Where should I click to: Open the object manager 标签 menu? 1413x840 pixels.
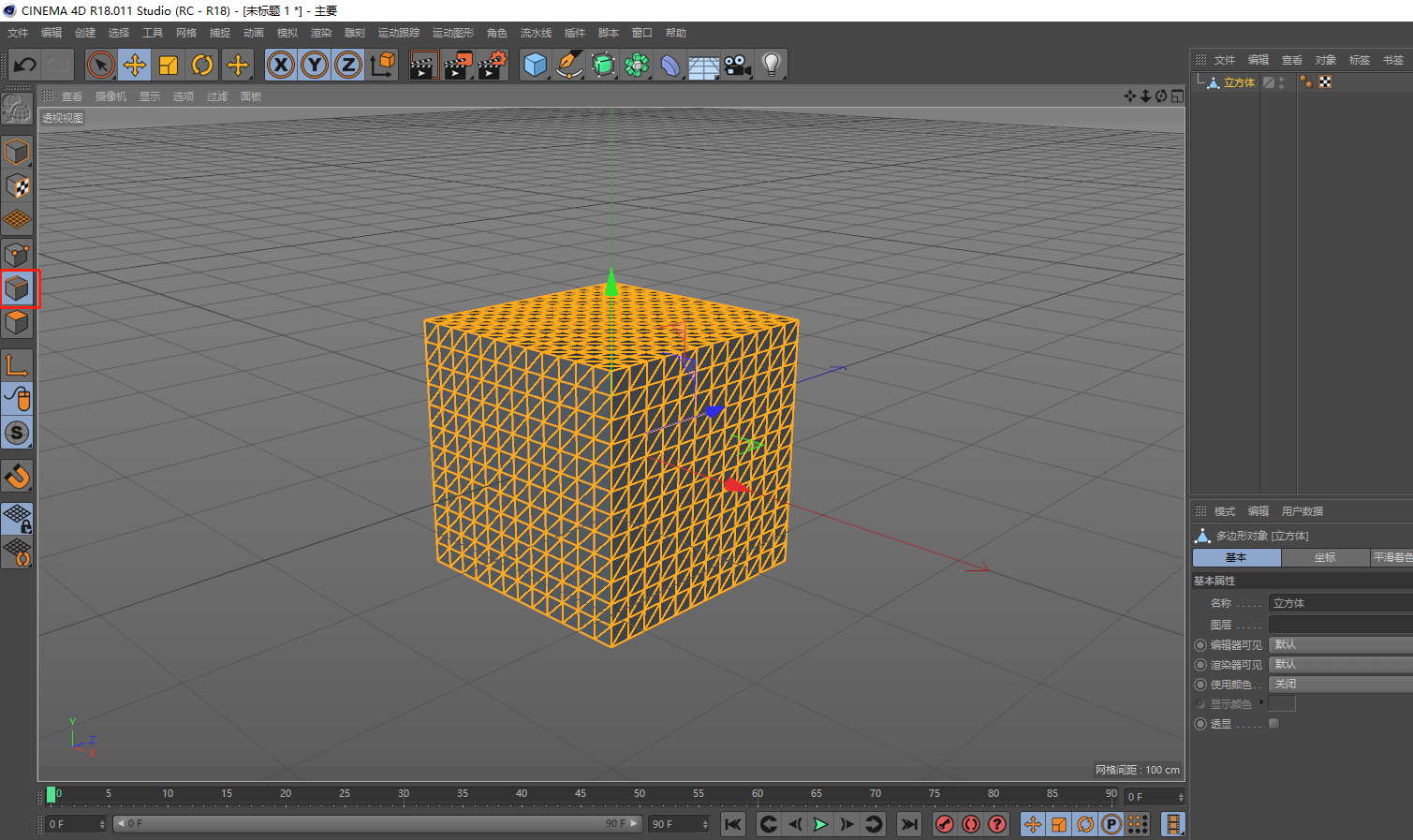[x=1360, y=60]
